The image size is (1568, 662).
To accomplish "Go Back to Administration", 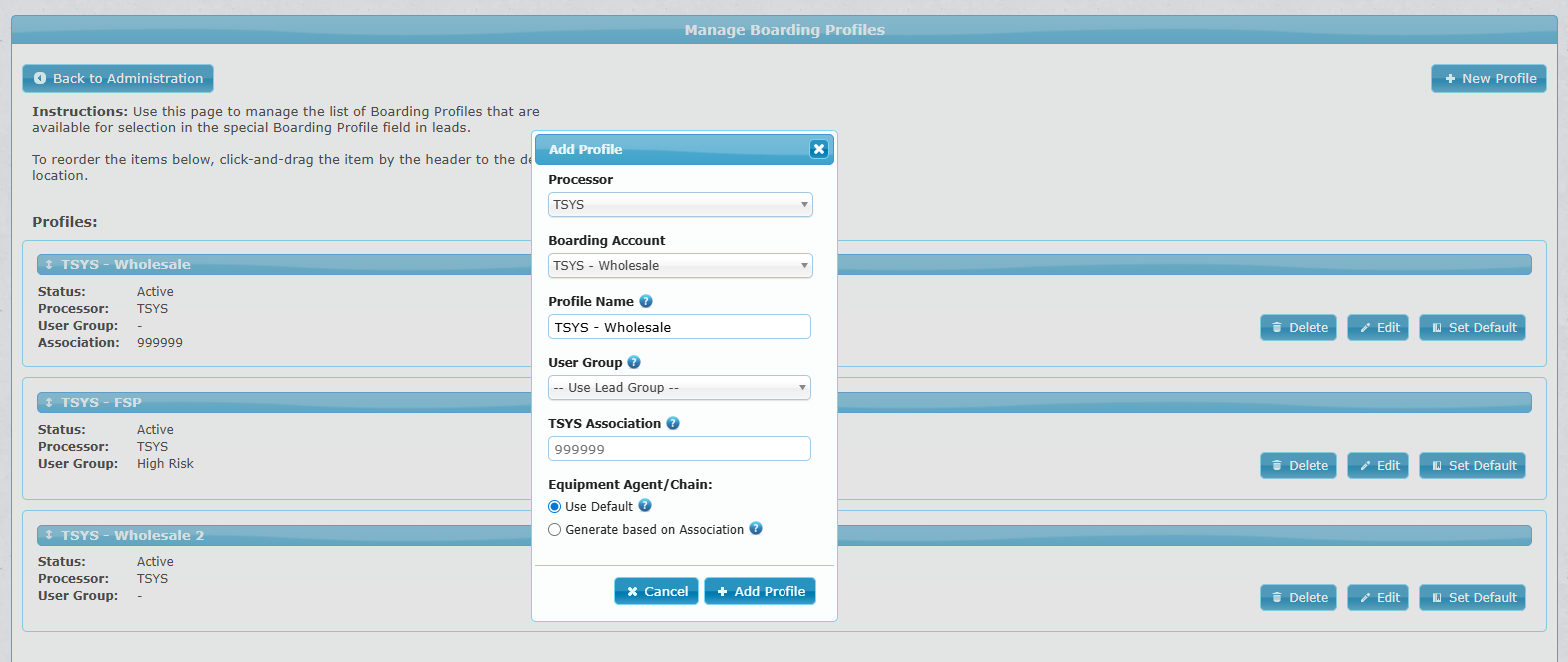I will (x=118, y=78).
